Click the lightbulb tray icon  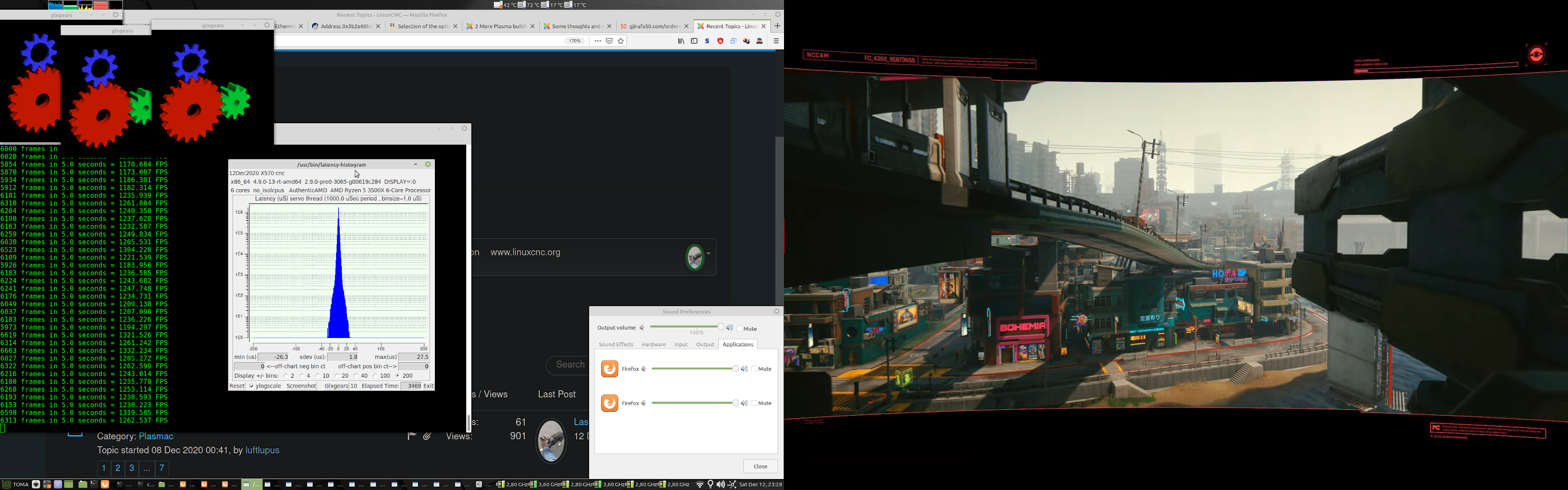[710, 485]
